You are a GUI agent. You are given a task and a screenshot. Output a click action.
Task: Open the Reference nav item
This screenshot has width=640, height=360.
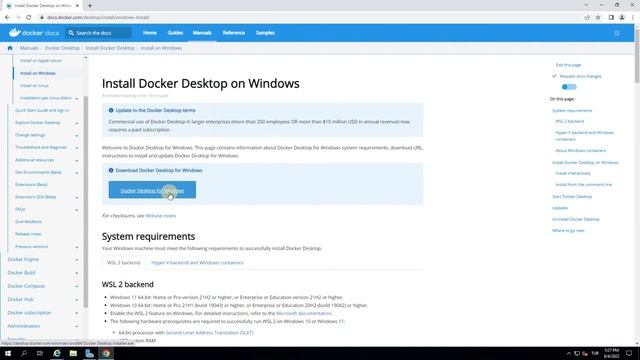pos(233,33)
